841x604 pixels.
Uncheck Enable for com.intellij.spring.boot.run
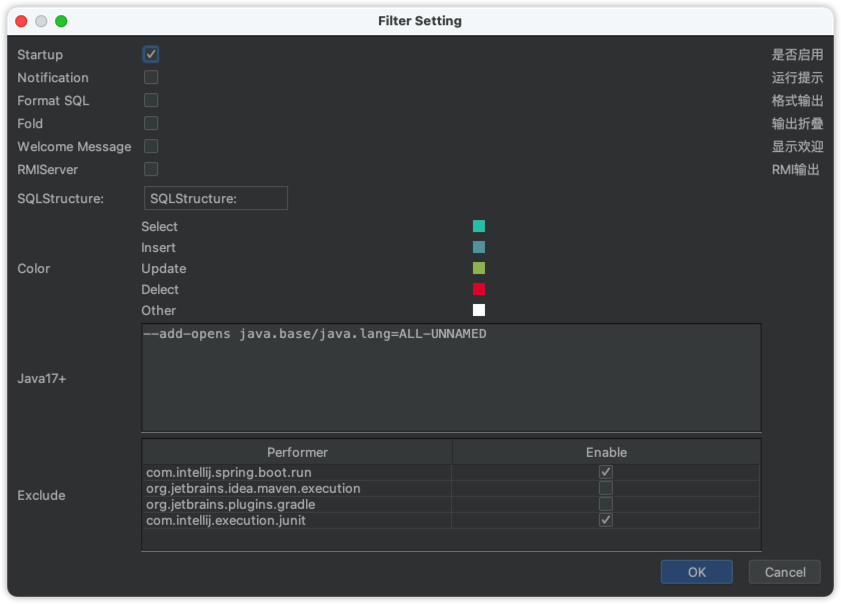point(605,471)
